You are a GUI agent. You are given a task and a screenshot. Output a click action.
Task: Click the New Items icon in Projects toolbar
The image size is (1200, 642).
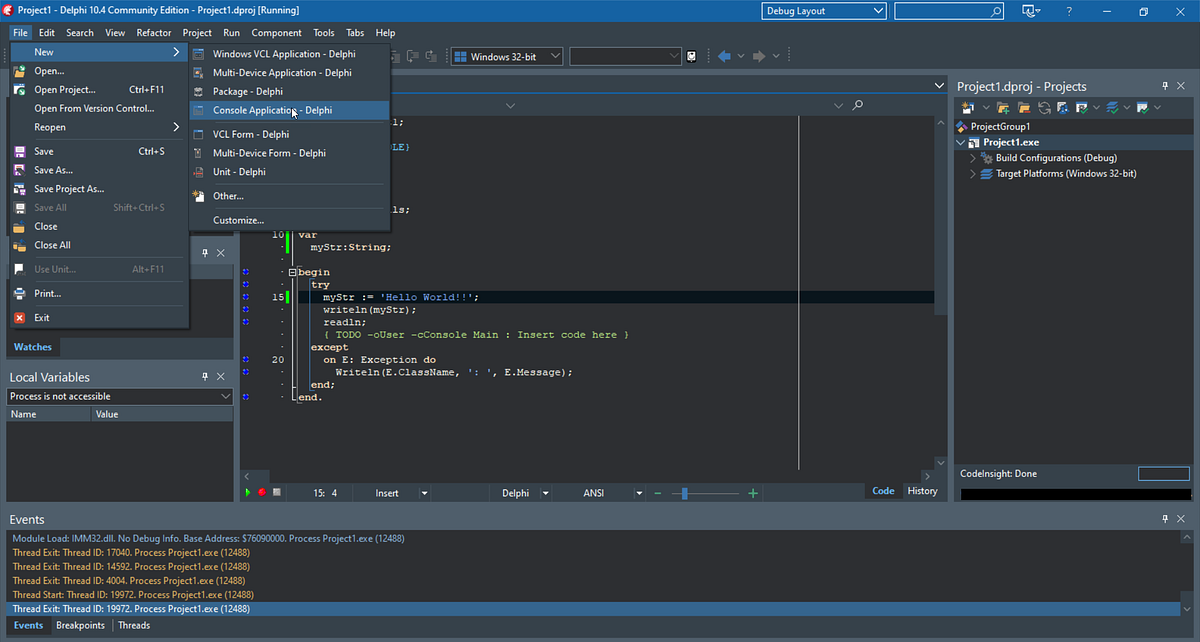(x=966, y=107)
